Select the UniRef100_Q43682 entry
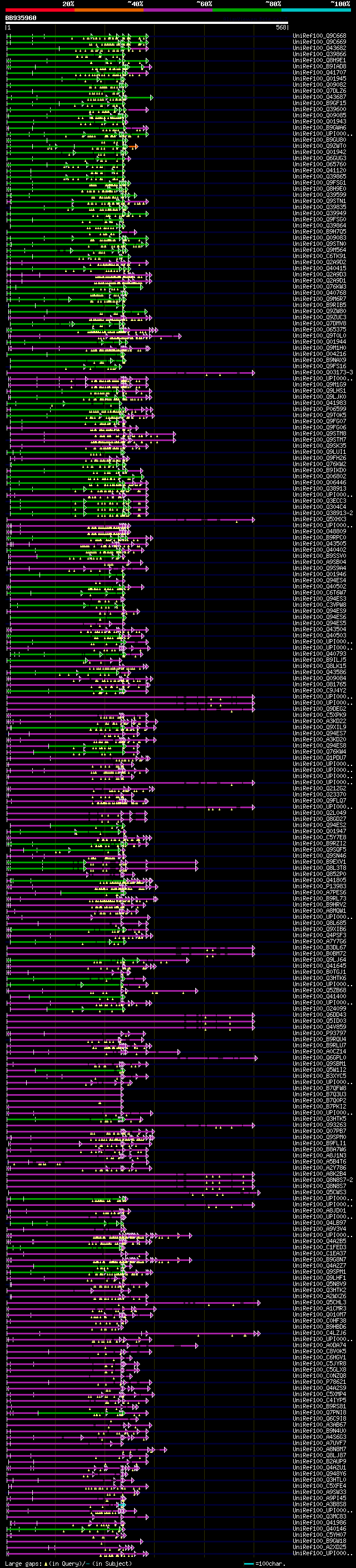Viewport: 356px width, 1568px height. pos(319,48)
